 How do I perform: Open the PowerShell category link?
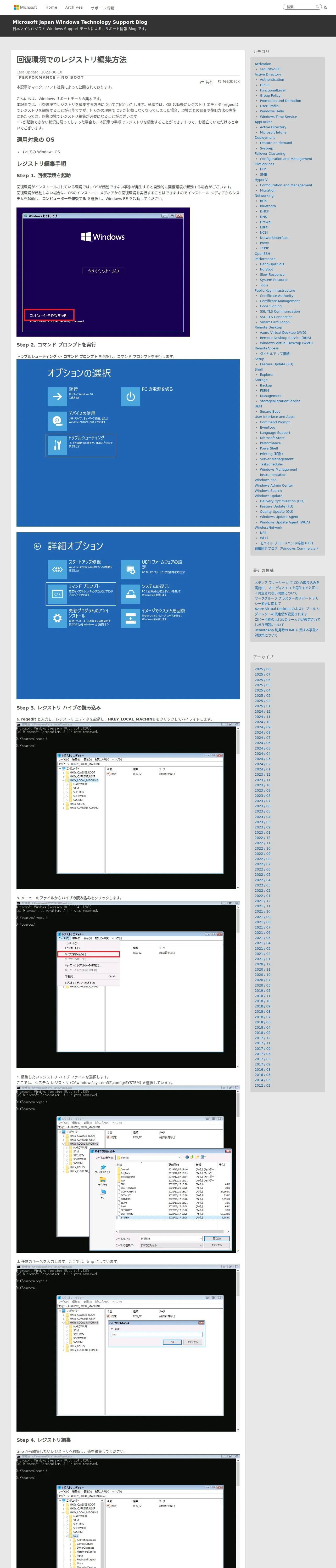(269, 449)
